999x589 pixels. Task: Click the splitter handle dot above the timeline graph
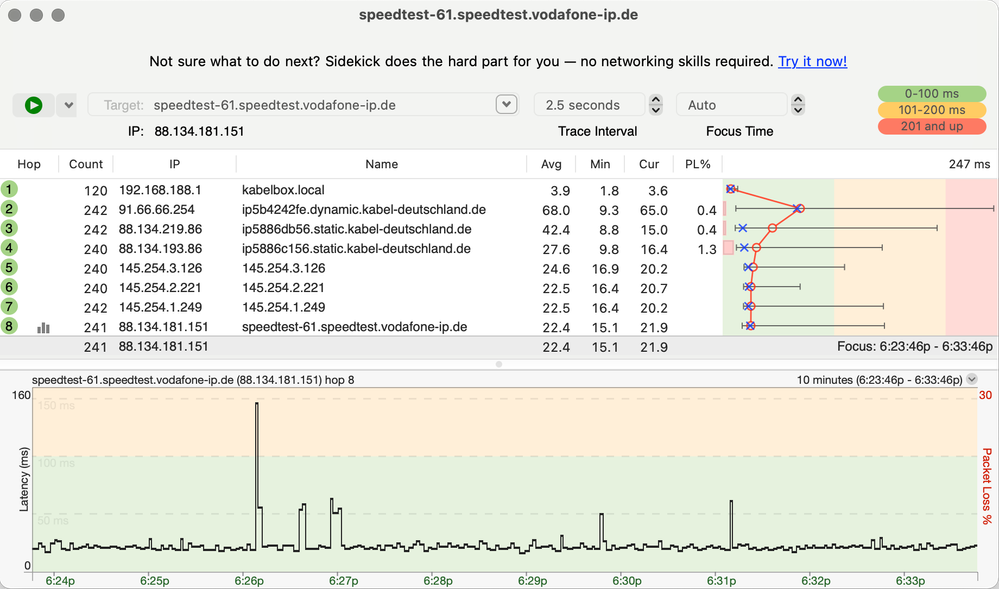pos(499,364)
